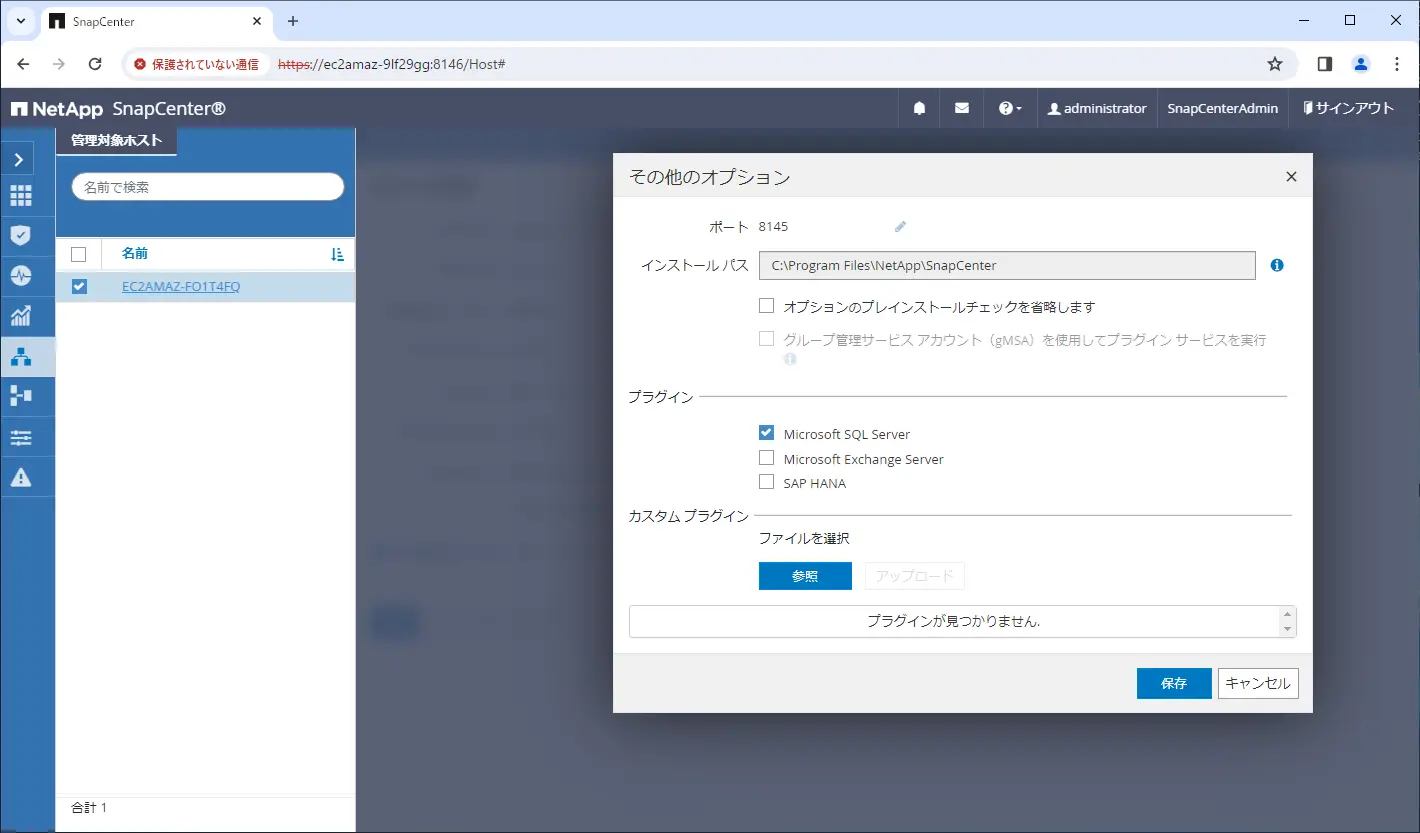1420x833 pixels.
Task: Click the サインアウト sign-out link
Action: pos(1349,108)
